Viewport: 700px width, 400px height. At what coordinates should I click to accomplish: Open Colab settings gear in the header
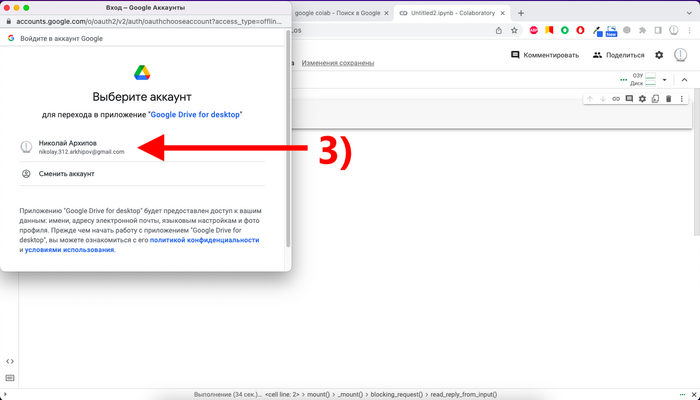(x=659, y=55)
